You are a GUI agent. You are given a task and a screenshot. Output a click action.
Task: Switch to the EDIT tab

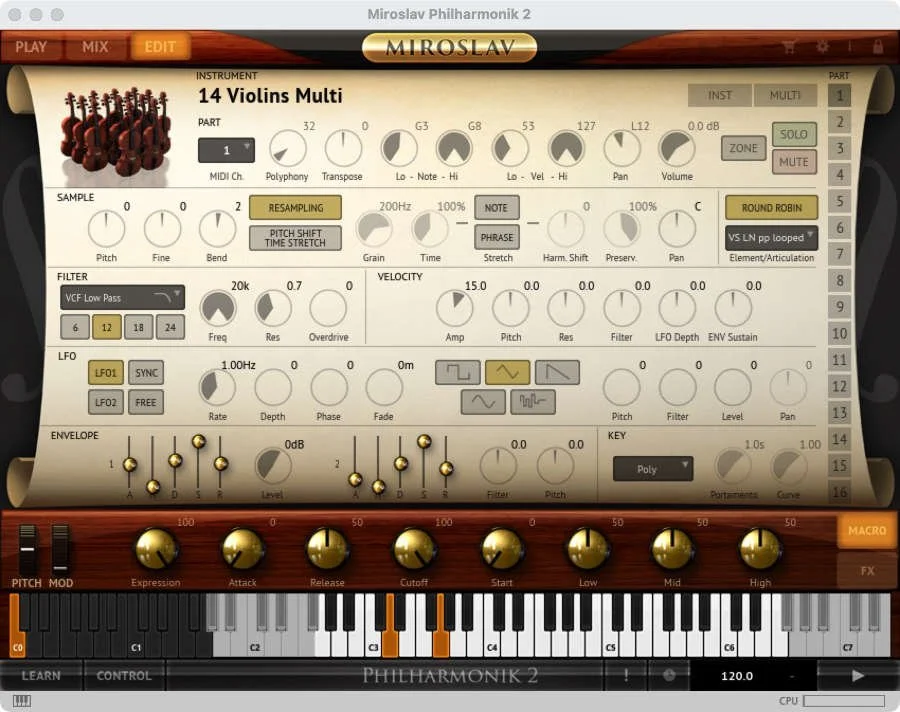(160, 47)
